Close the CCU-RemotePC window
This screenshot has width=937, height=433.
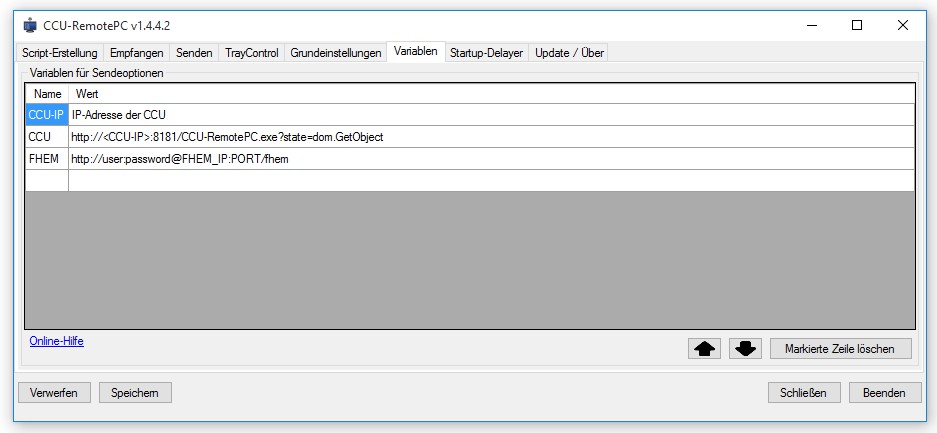[x=902, y=26]
